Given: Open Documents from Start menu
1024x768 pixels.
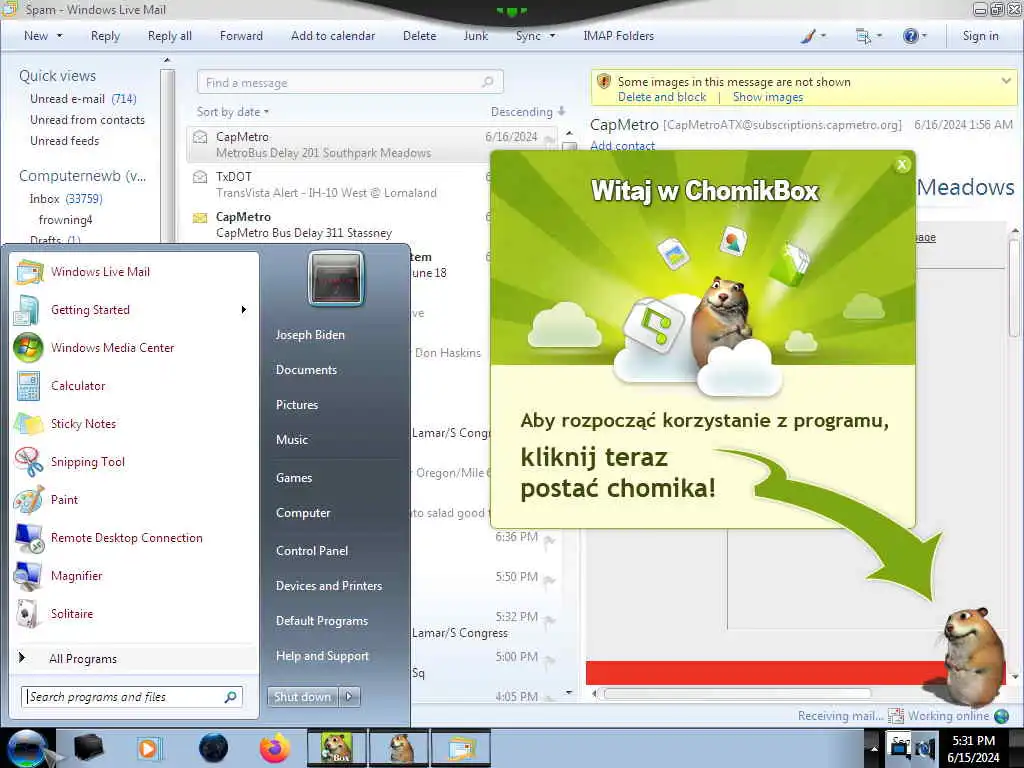Looking at the screenshot, I should coord(306,370).
